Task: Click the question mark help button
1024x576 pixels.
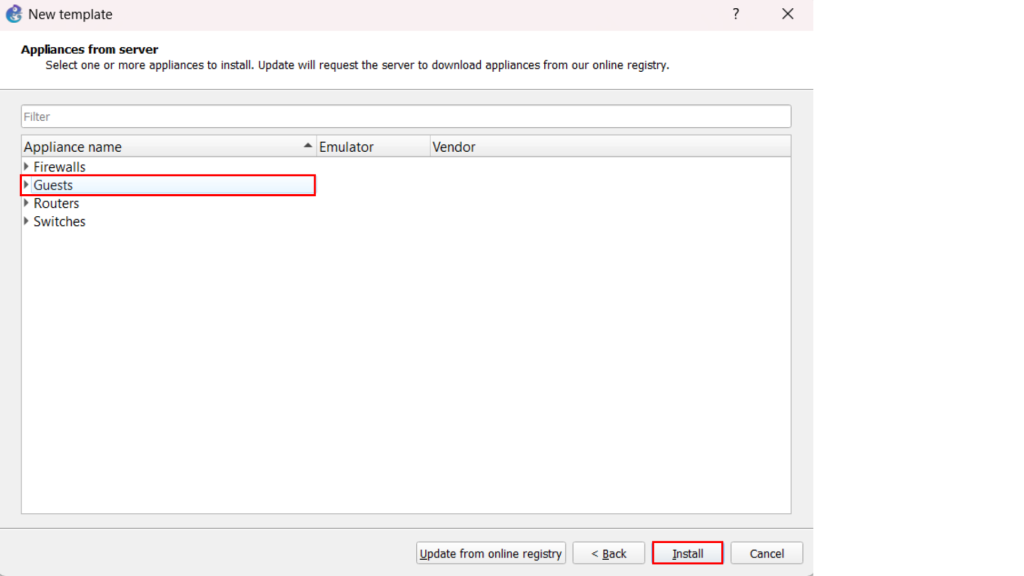Action: (x=736, y=14)
